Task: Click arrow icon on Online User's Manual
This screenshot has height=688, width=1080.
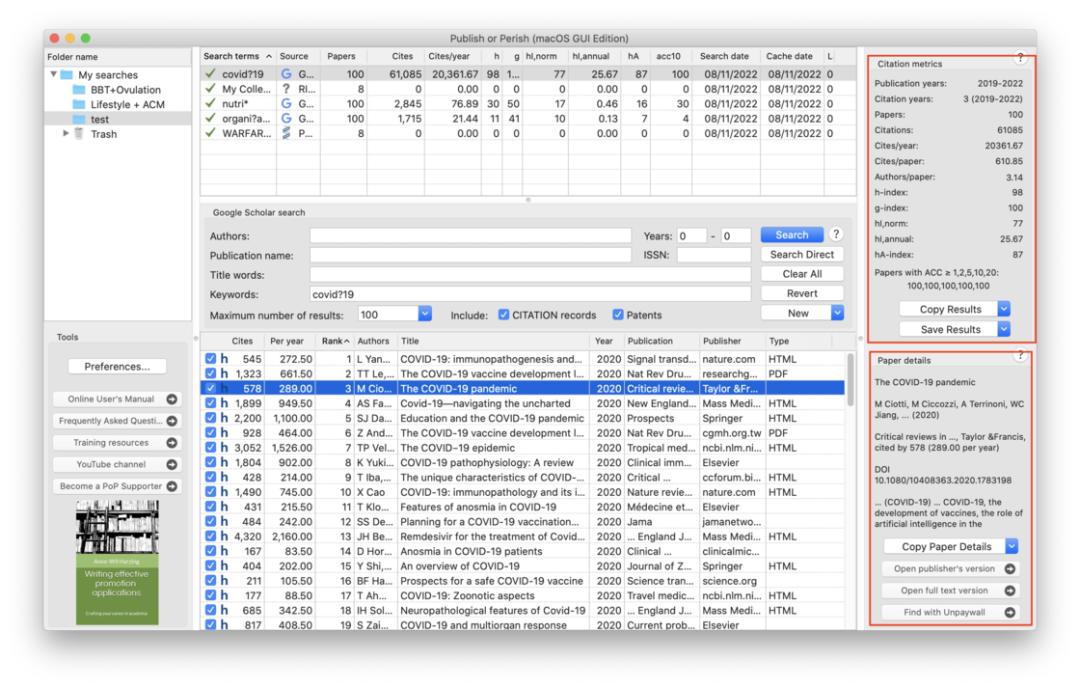Action: pyautogui.click(x=171, y=399)
